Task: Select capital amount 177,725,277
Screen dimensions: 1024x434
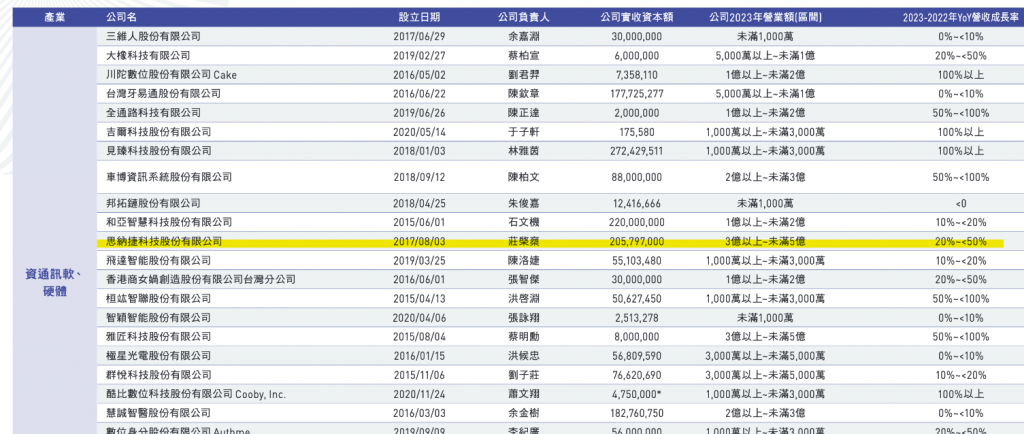Action: (x=637, y=94)
